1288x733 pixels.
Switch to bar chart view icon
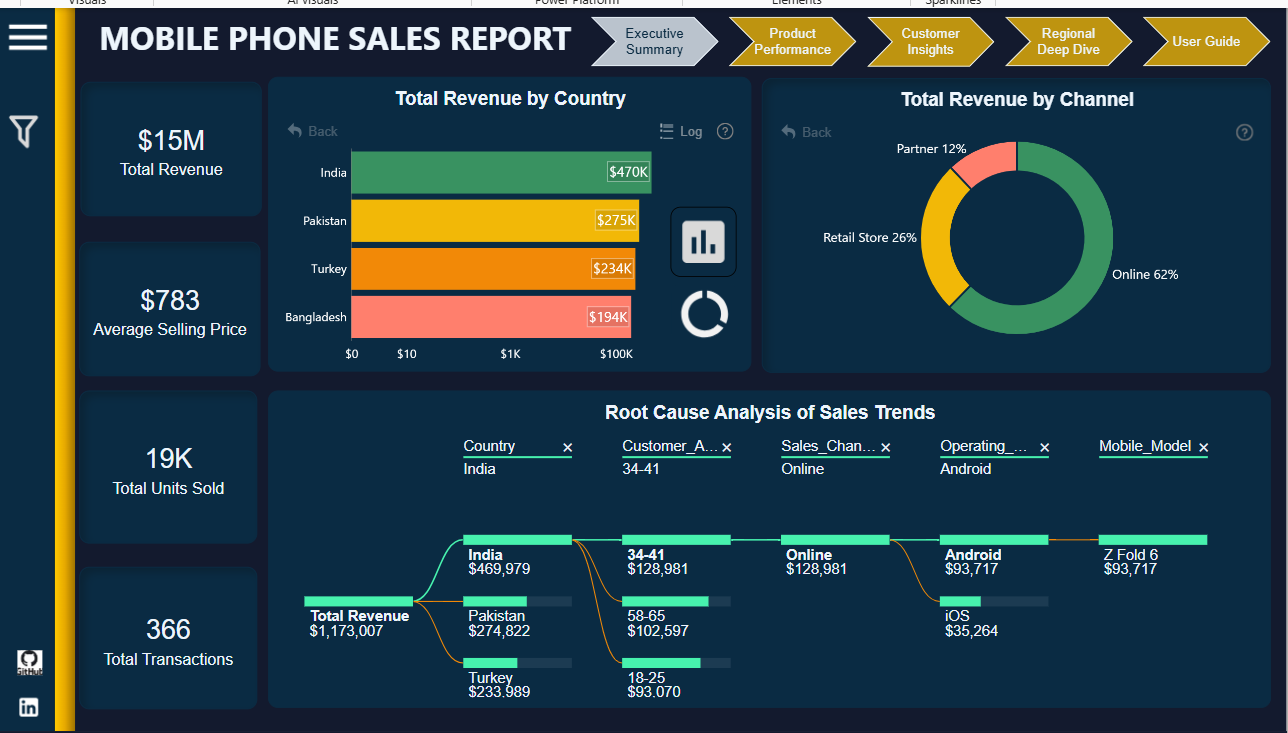click(703, 242)
